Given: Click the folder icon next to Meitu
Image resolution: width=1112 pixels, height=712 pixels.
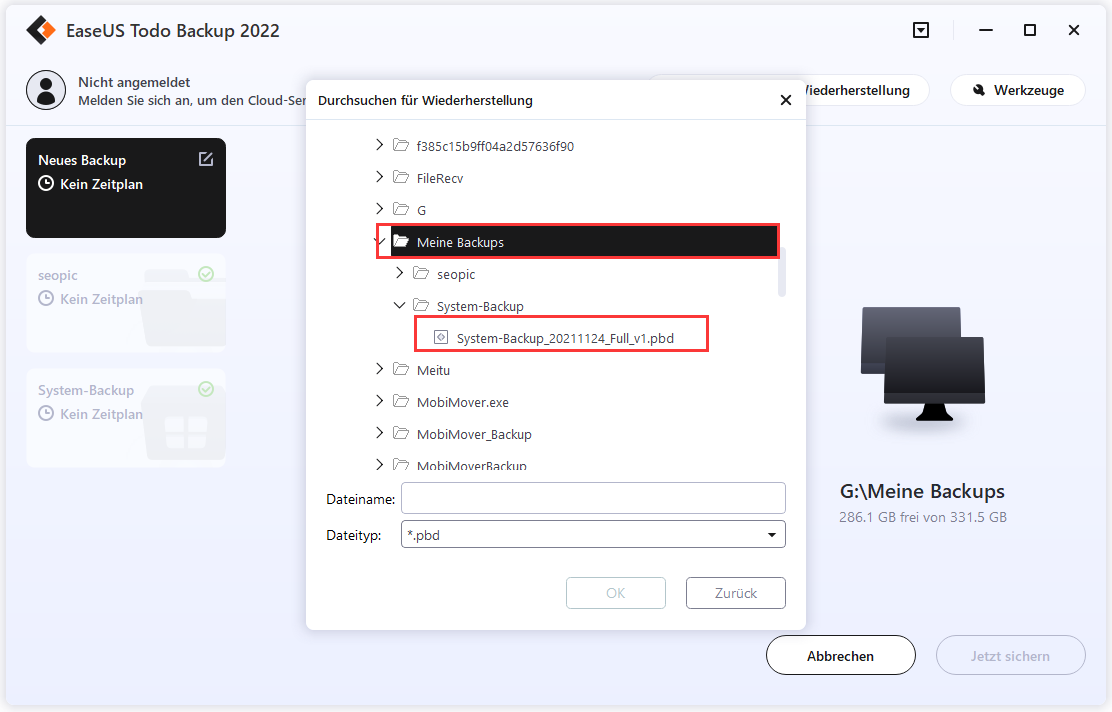Looking at the screenshot, I should (401, 369).
